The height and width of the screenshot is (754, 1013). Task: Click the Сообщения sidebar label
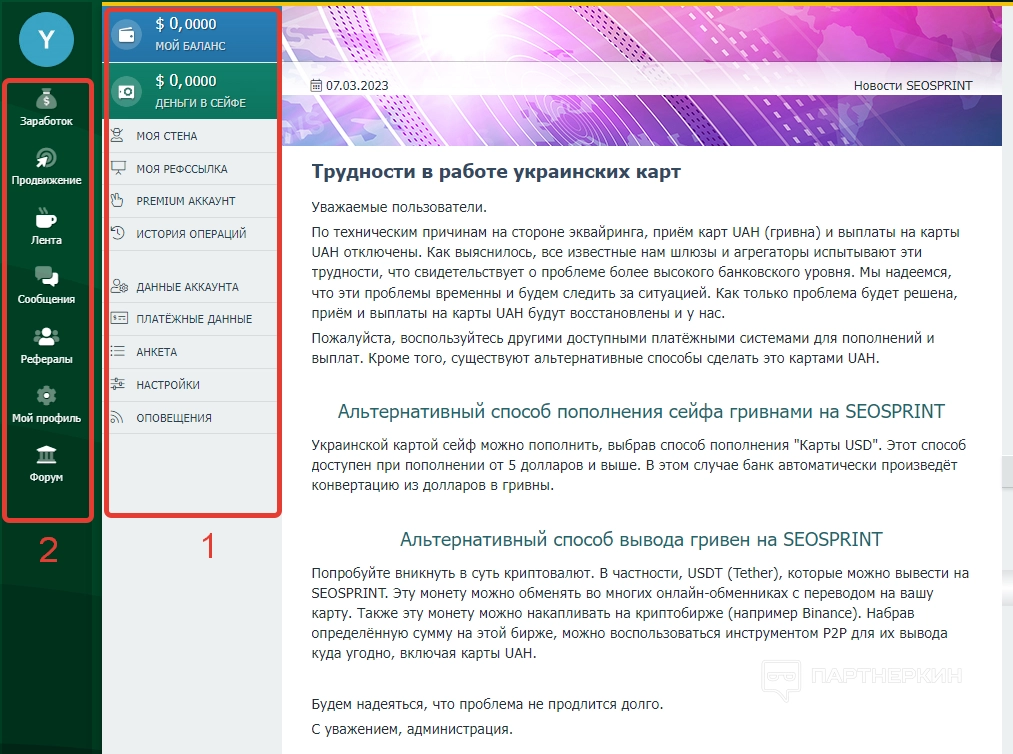pos(47,299)
